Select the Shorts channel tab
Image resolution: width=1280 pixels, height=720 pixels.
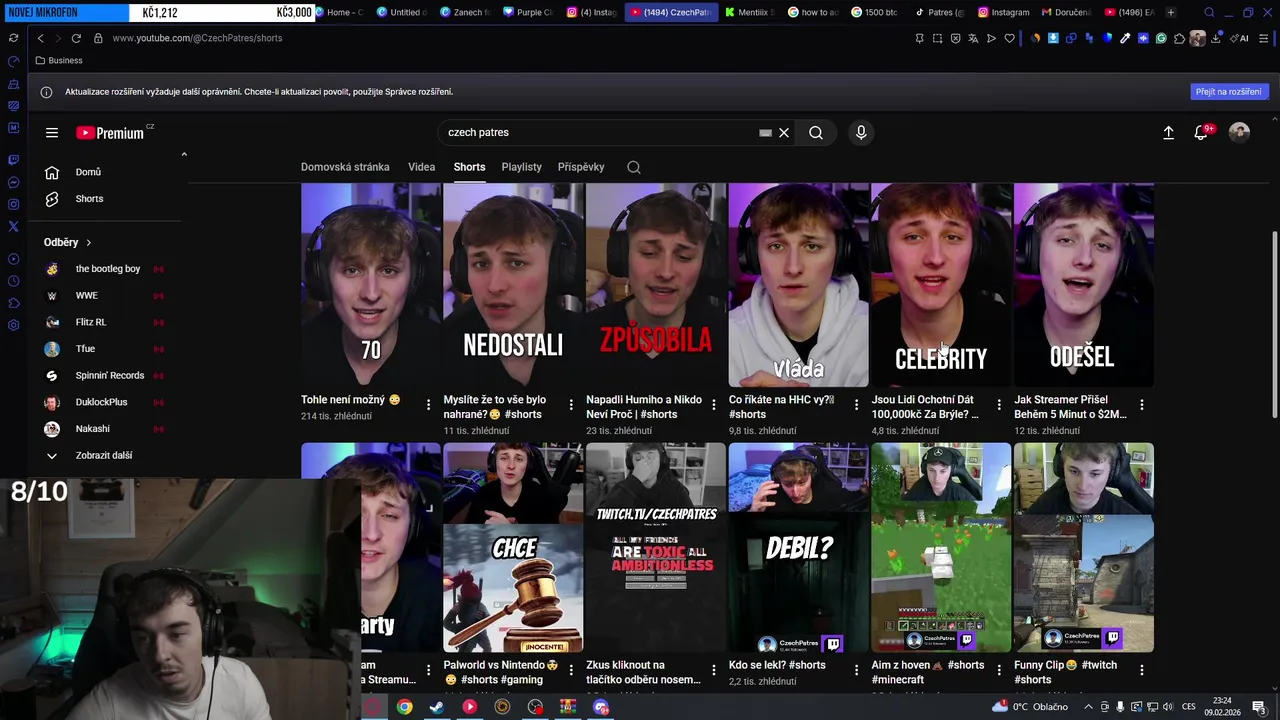(469, 167)
